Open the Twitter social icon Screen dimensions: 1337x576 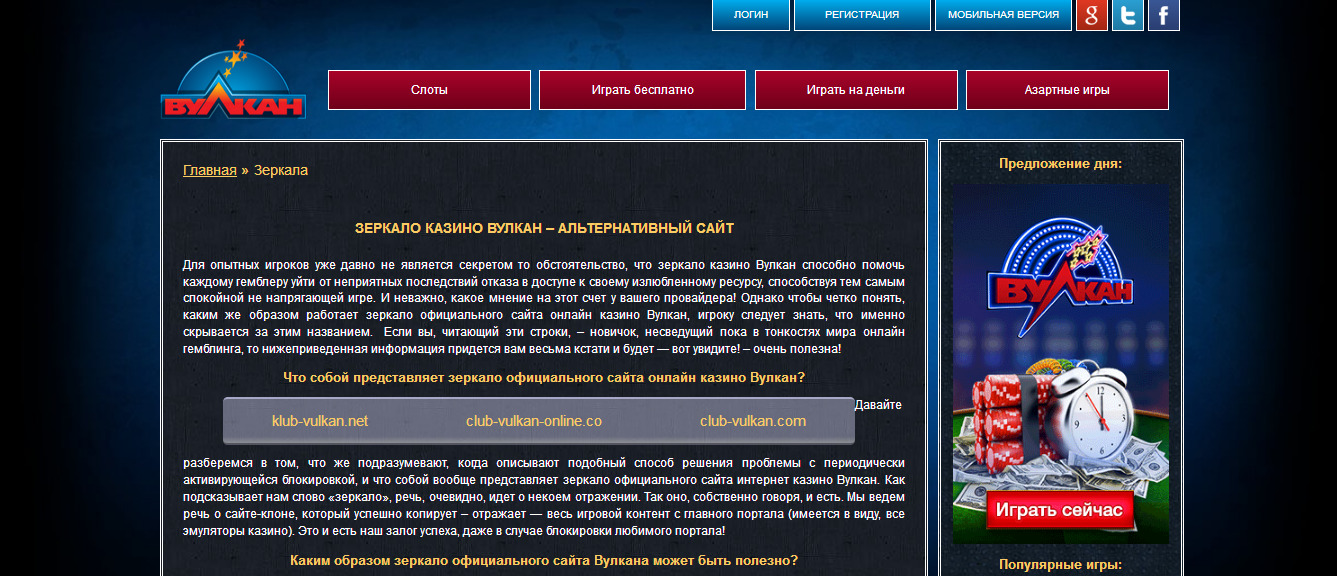pos(1127,15)
